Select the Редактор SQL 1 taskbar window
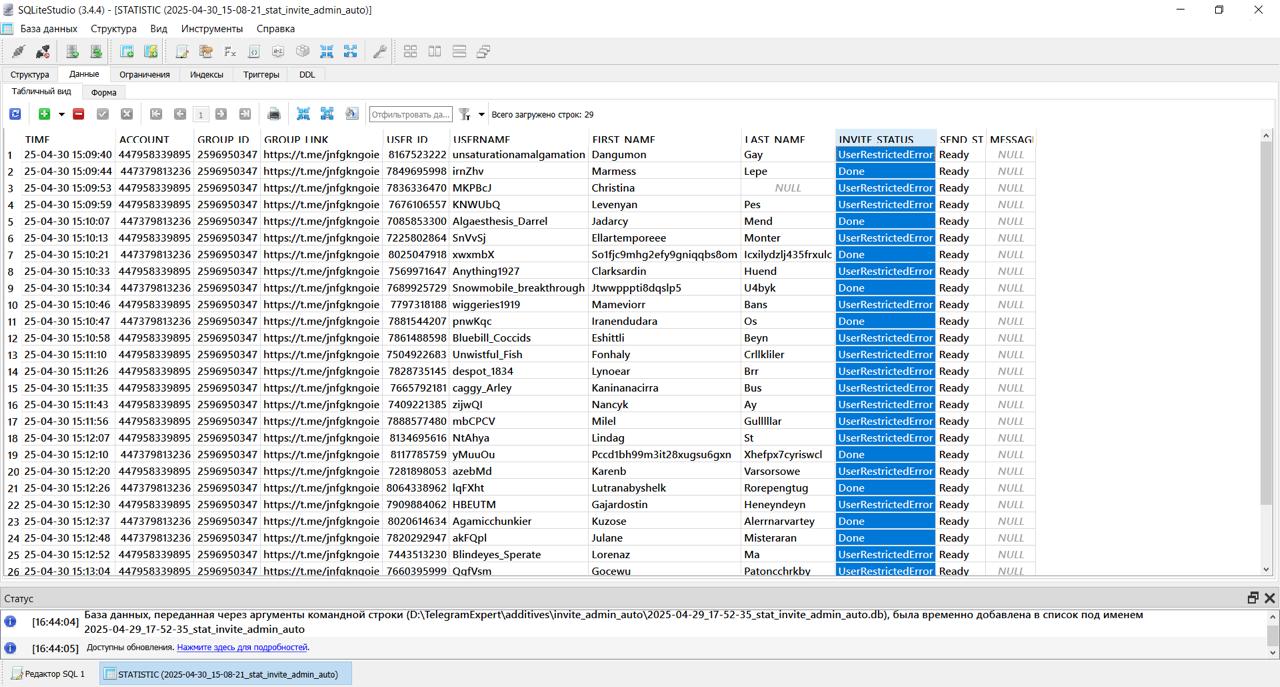This screenshot has width=1280, height=687. coord(48,674)
